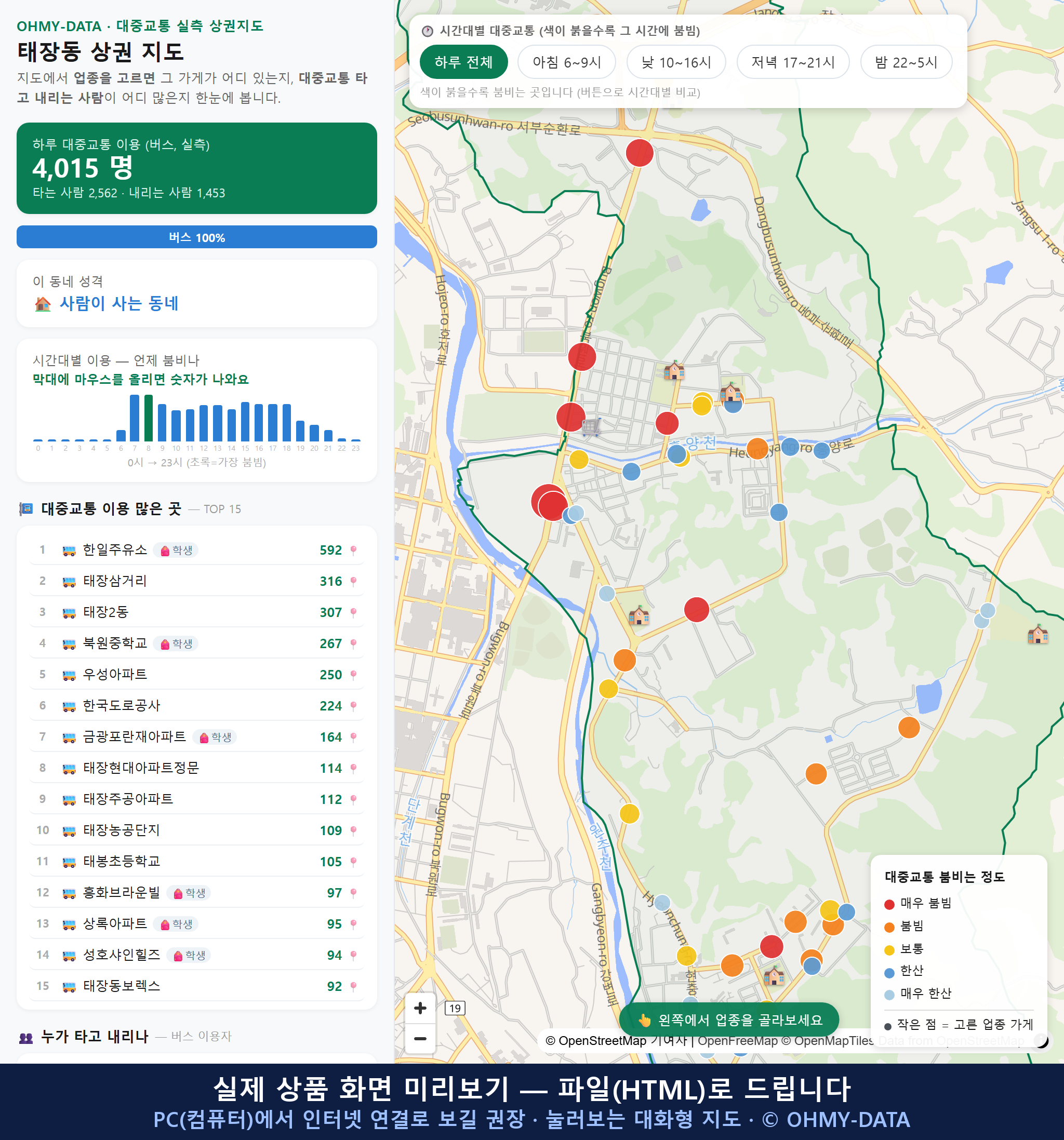Switch to 아침 6~9시 time filter
The height and width of the screenshot is (1140, 1064).
(567, 62)
